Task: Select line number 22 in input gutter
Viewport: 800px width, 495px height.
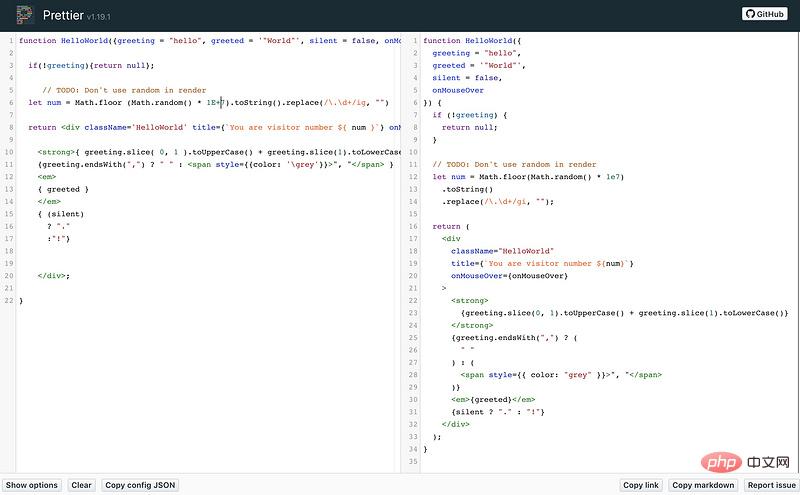Action: click(8, 300)
